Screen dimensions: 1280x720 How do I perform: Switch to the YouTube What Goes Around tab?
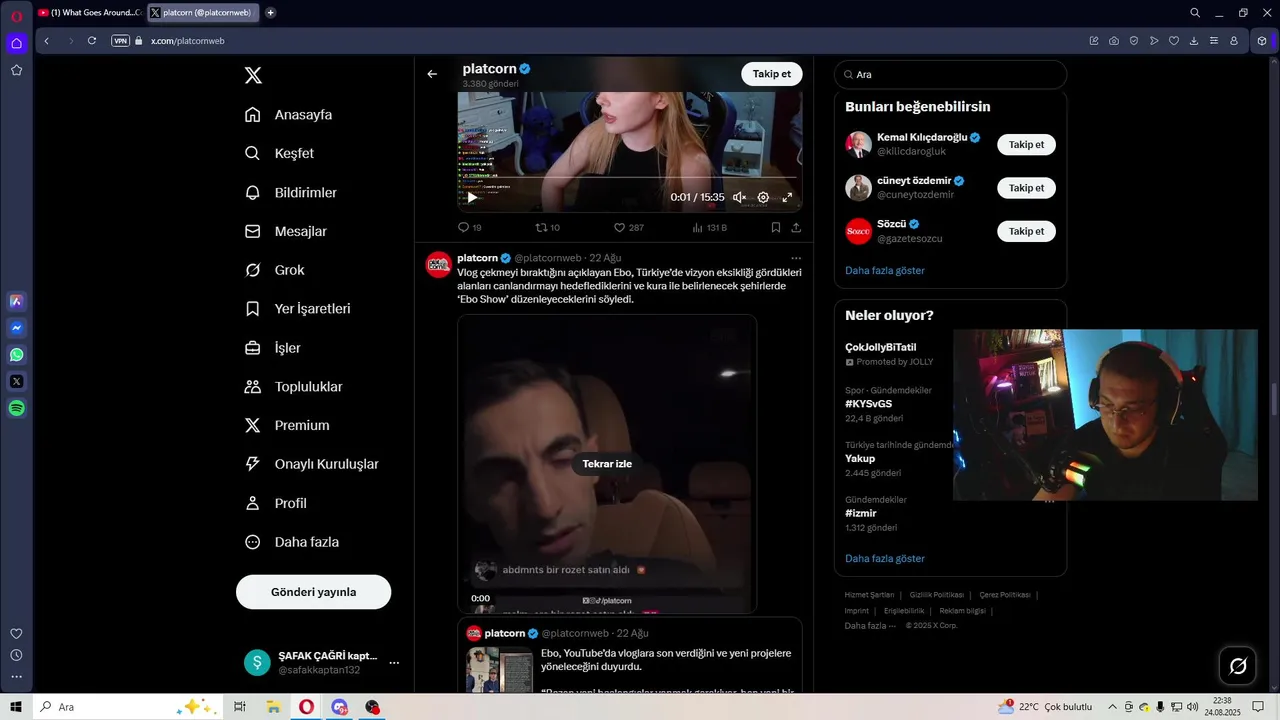90,13
